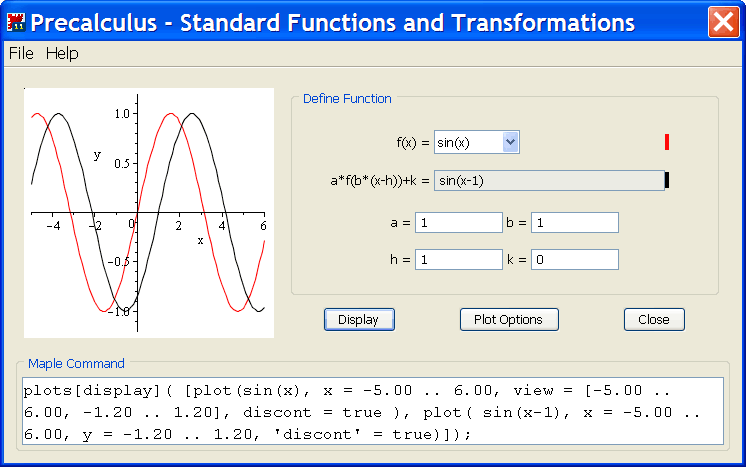Click the sin(x-1) transformed function field

pos(549,180)
